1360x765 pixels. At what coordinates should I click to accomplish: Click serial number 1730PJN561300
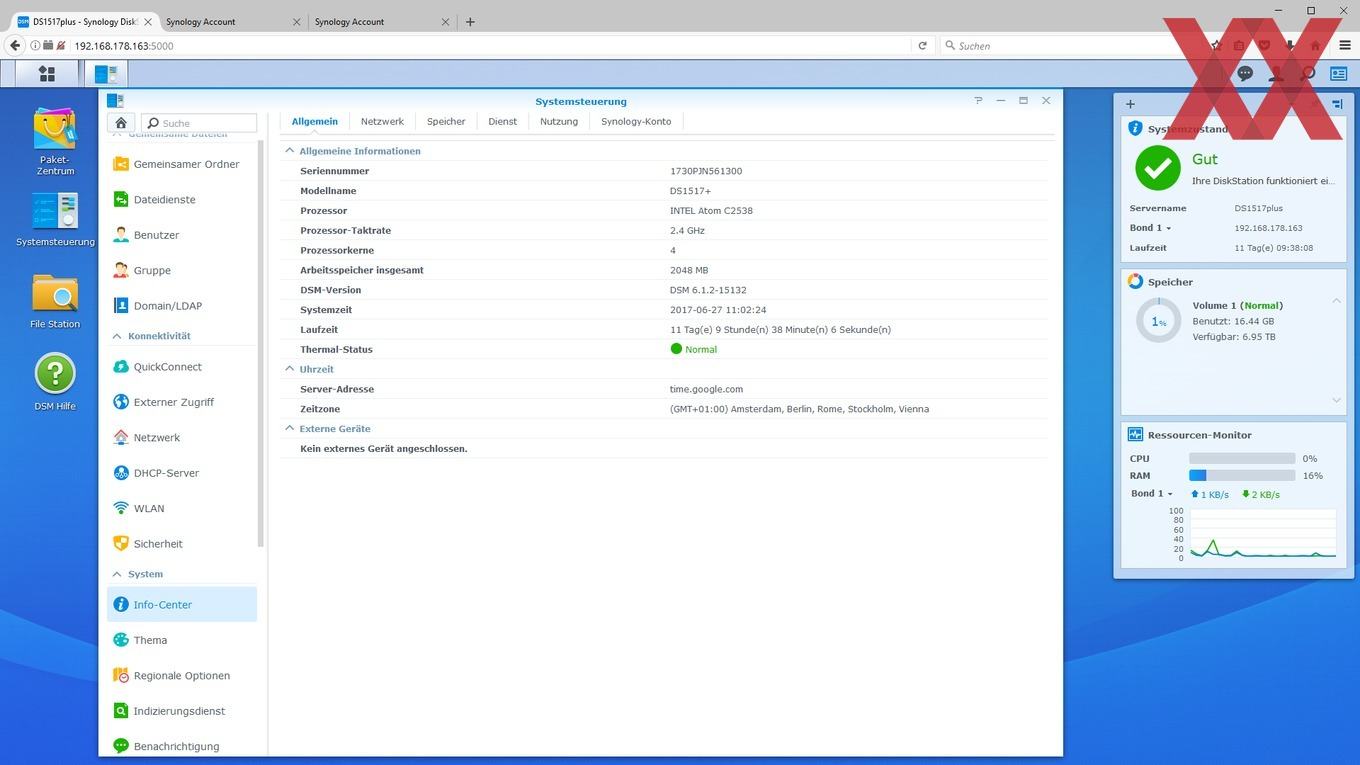point(706,171)
